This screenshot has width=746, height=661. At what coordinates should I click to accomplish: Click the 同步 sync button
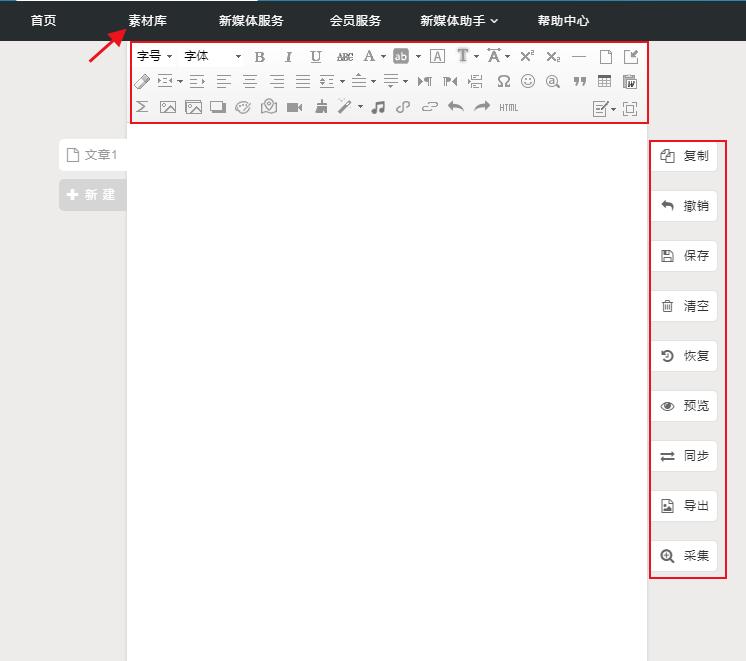[x=684, y=456]
